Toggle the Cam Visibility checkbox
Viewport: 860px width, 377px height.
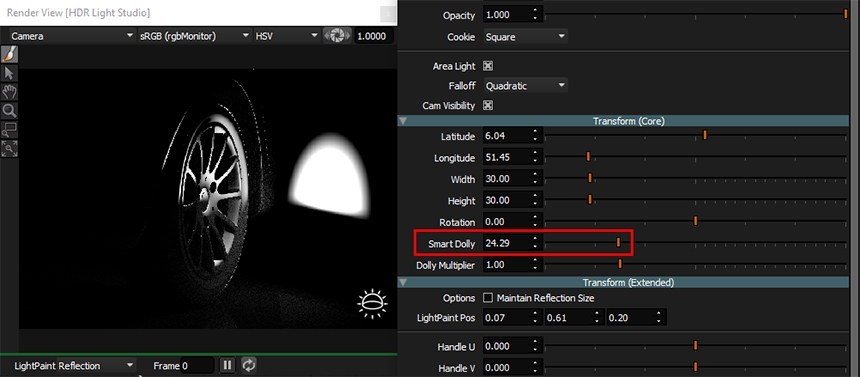click(488, 105)
